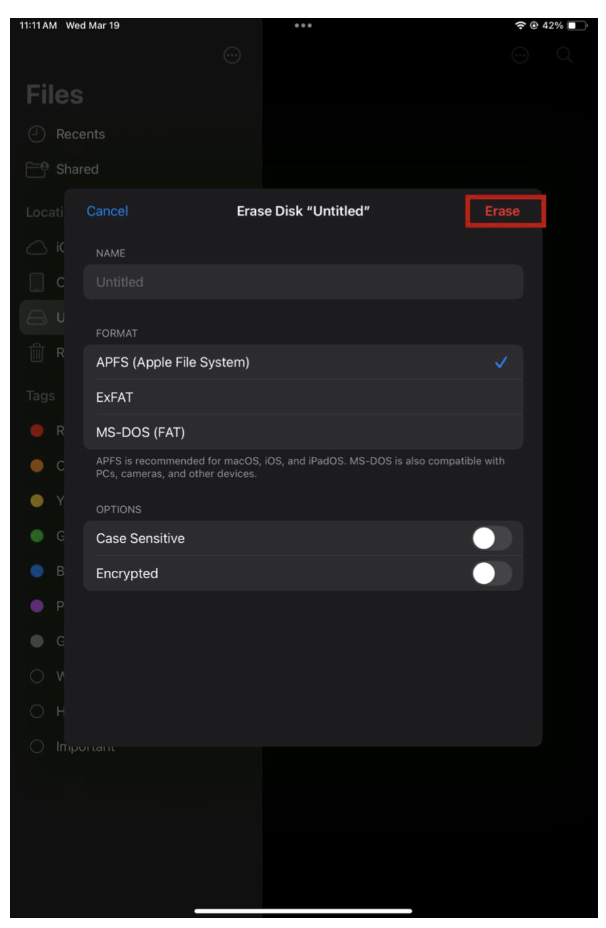The width and height of the screenshot is (606, 928).
Task: Cancel the Erase Disk dialog
Action: click(x=107, y=211)
